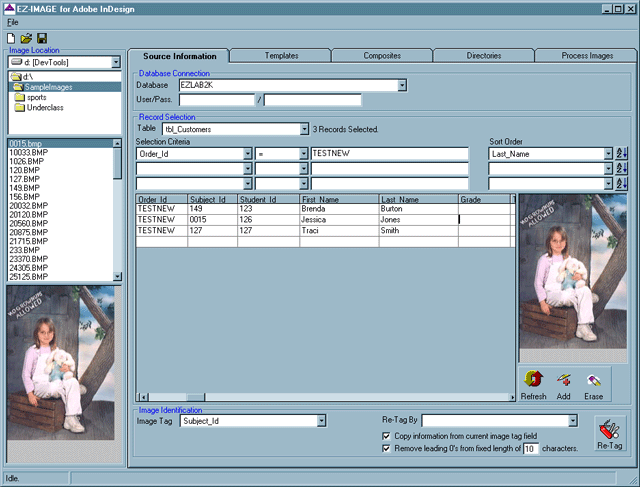Toggle Copy information from current image tag checkbox
Image resolution: width=640 pixels, height=487 pixels.
386,436
